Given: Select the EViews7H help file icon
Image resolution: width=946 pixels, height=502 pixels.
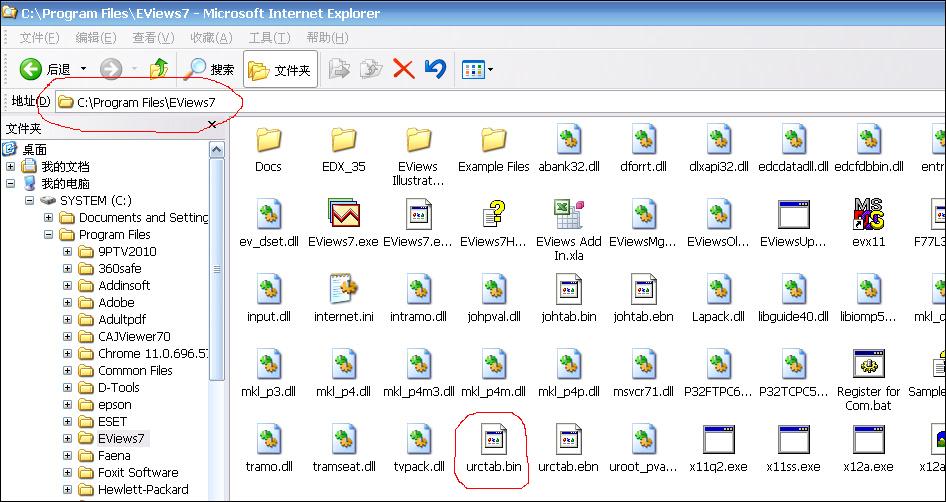Looking at the screenshot, I should pos(494,215).
